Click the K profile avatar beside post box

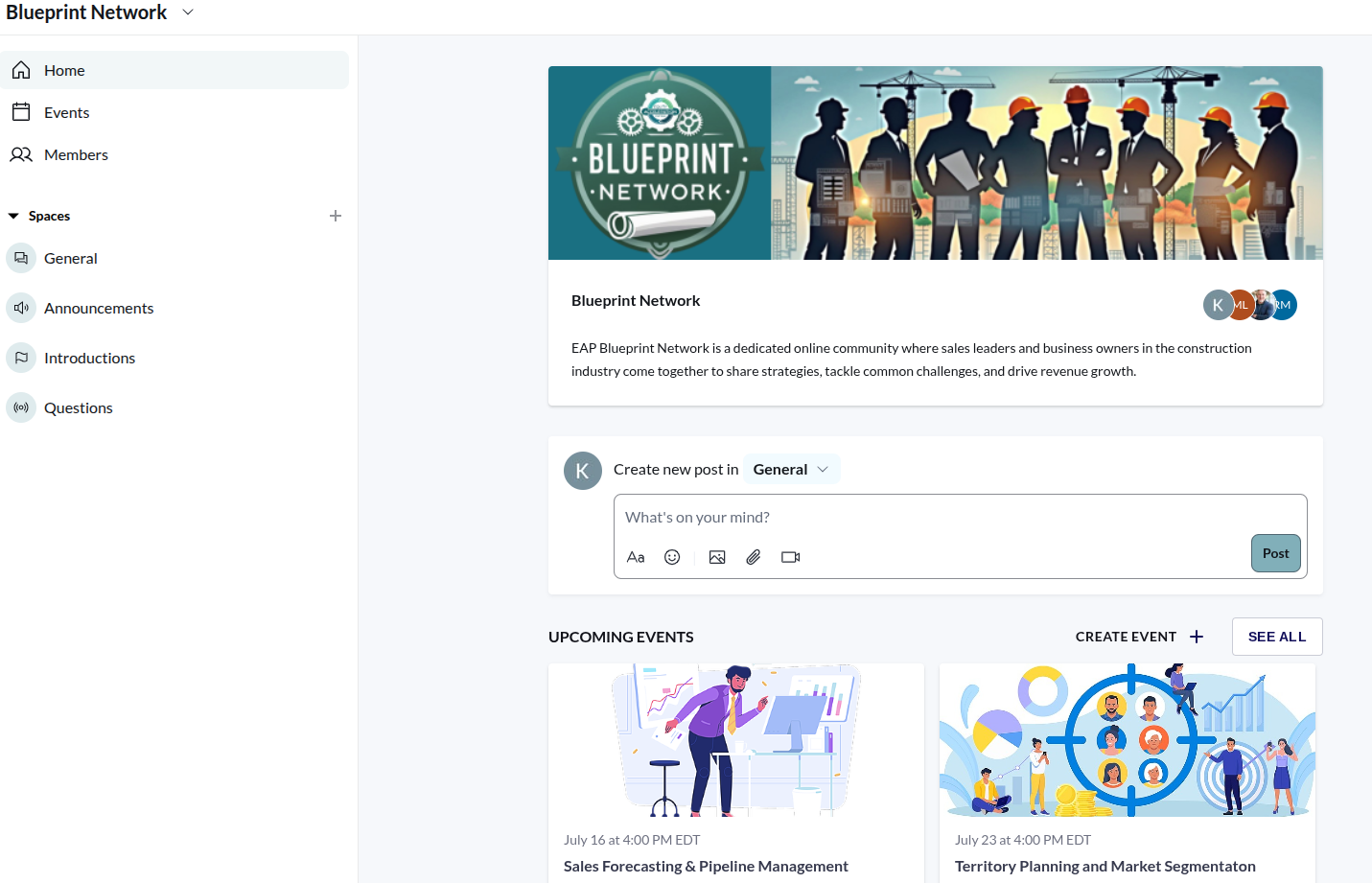pyautogui.click(x=583, y=471)
